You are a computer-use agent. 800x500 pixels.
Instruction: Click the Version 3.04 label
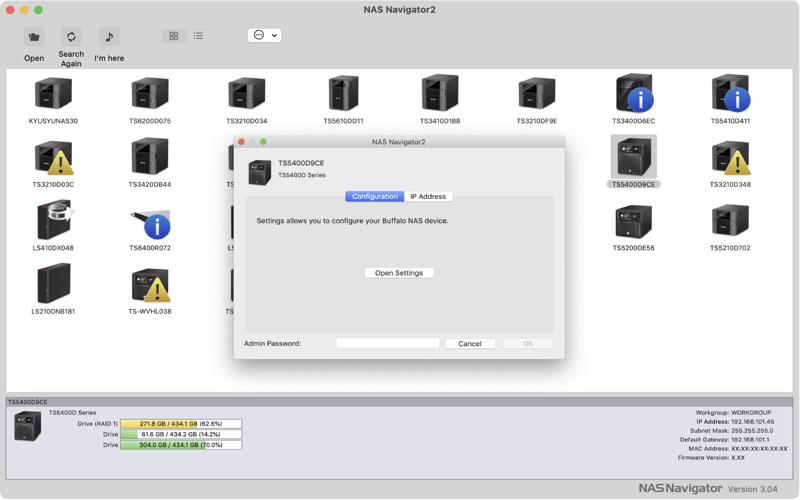click(753, 489)
